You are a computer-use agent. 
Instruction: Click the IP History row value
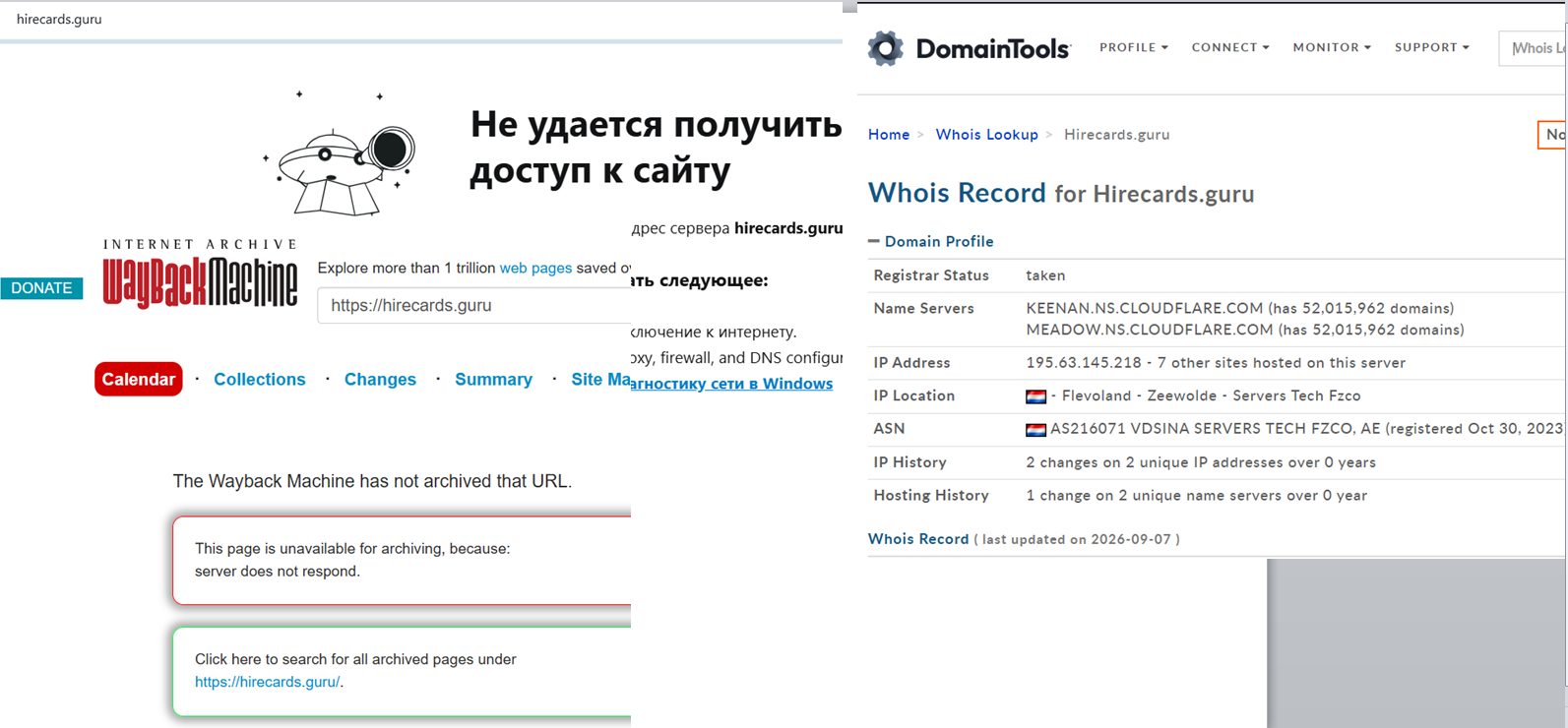pyautogui.click(x=1201, y=463)
